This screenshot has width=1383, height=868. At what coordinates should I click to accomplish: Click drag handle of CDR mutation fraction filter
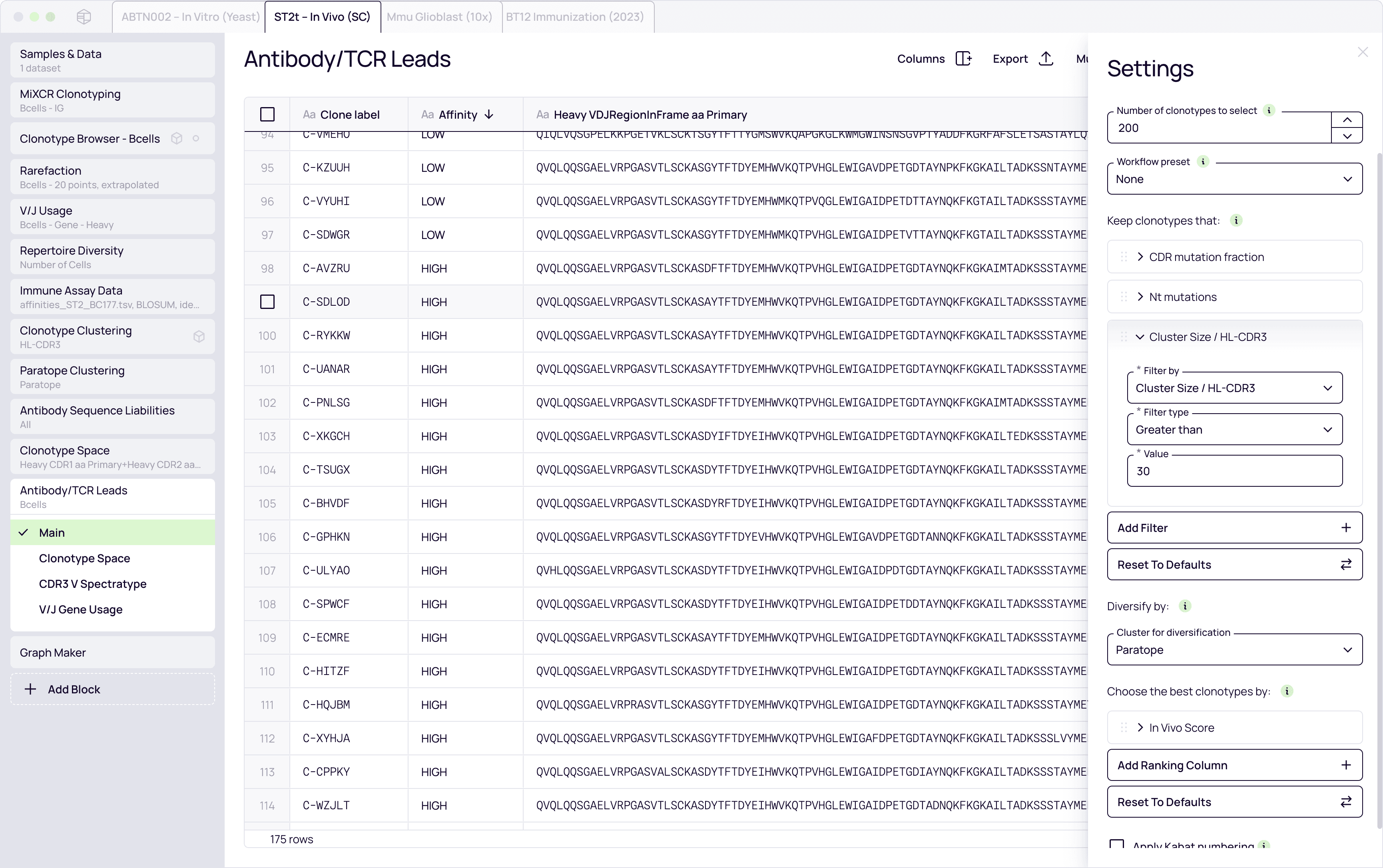[1124, 257]
